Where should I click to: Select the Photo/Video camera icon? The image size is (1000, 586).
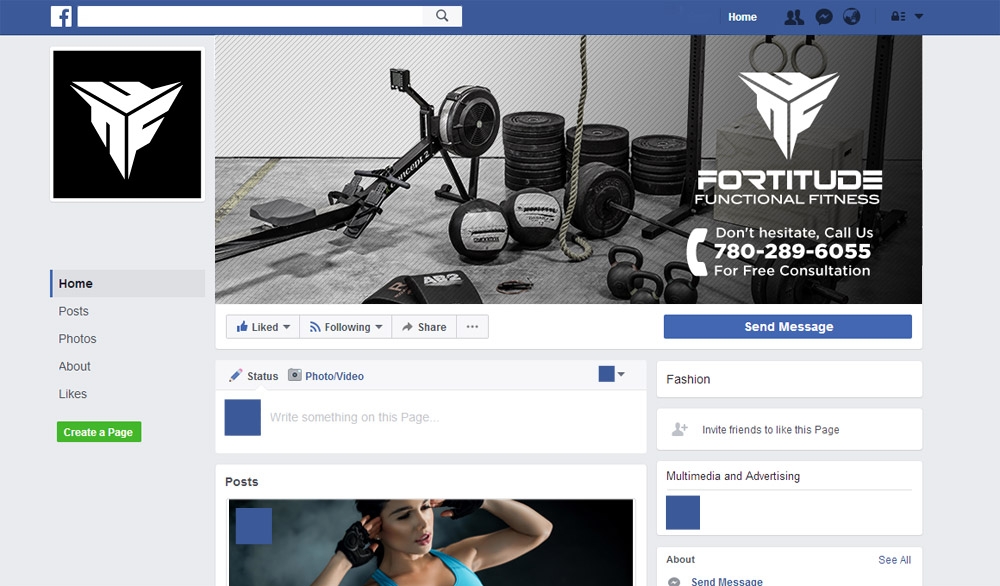[x=295, y=375]
